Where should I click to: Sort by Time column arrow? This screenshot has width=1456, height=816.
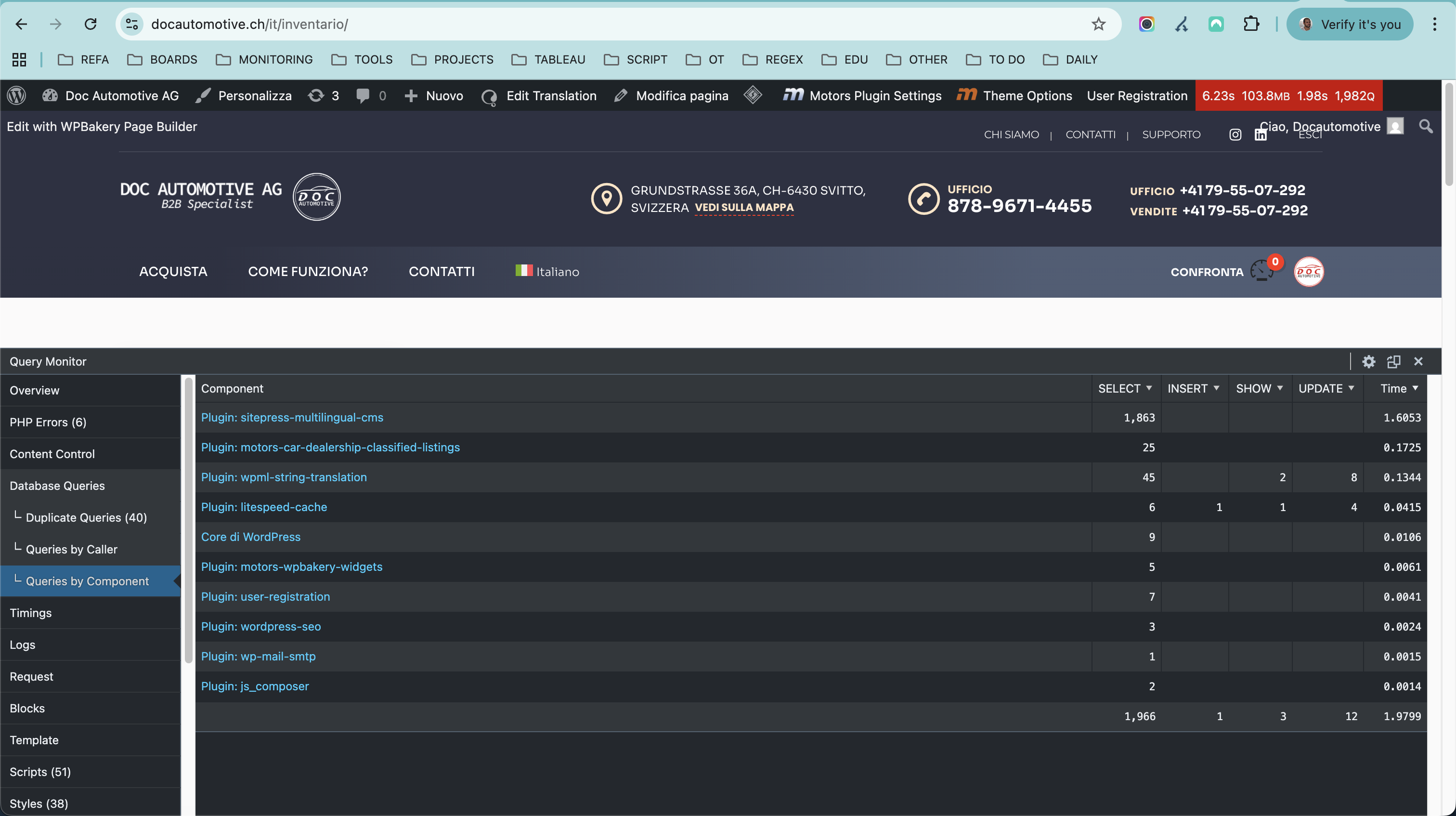tap(1415, 388)
